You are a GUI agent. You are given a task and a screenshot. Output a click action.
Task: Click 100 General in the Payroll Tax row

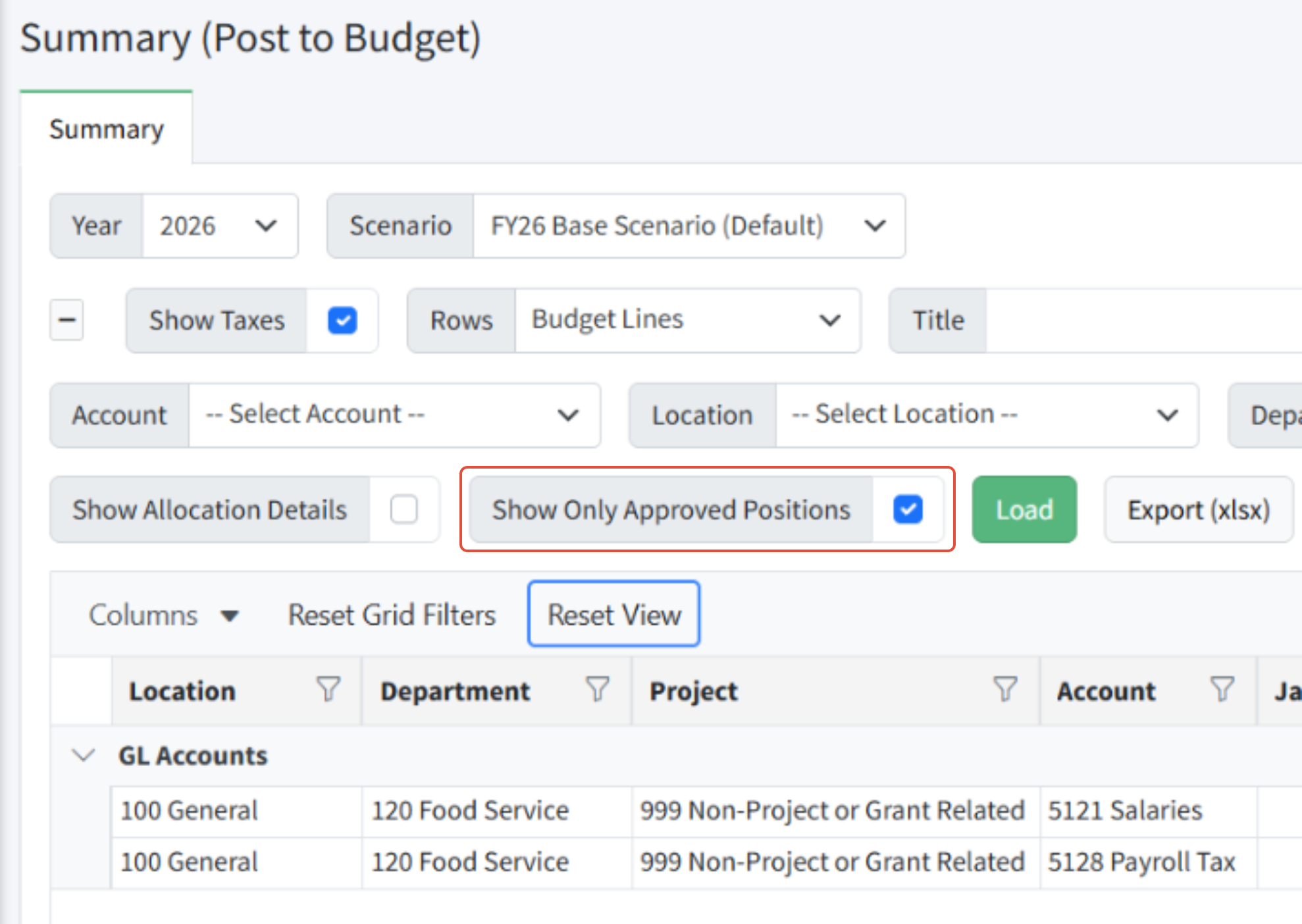236,862
